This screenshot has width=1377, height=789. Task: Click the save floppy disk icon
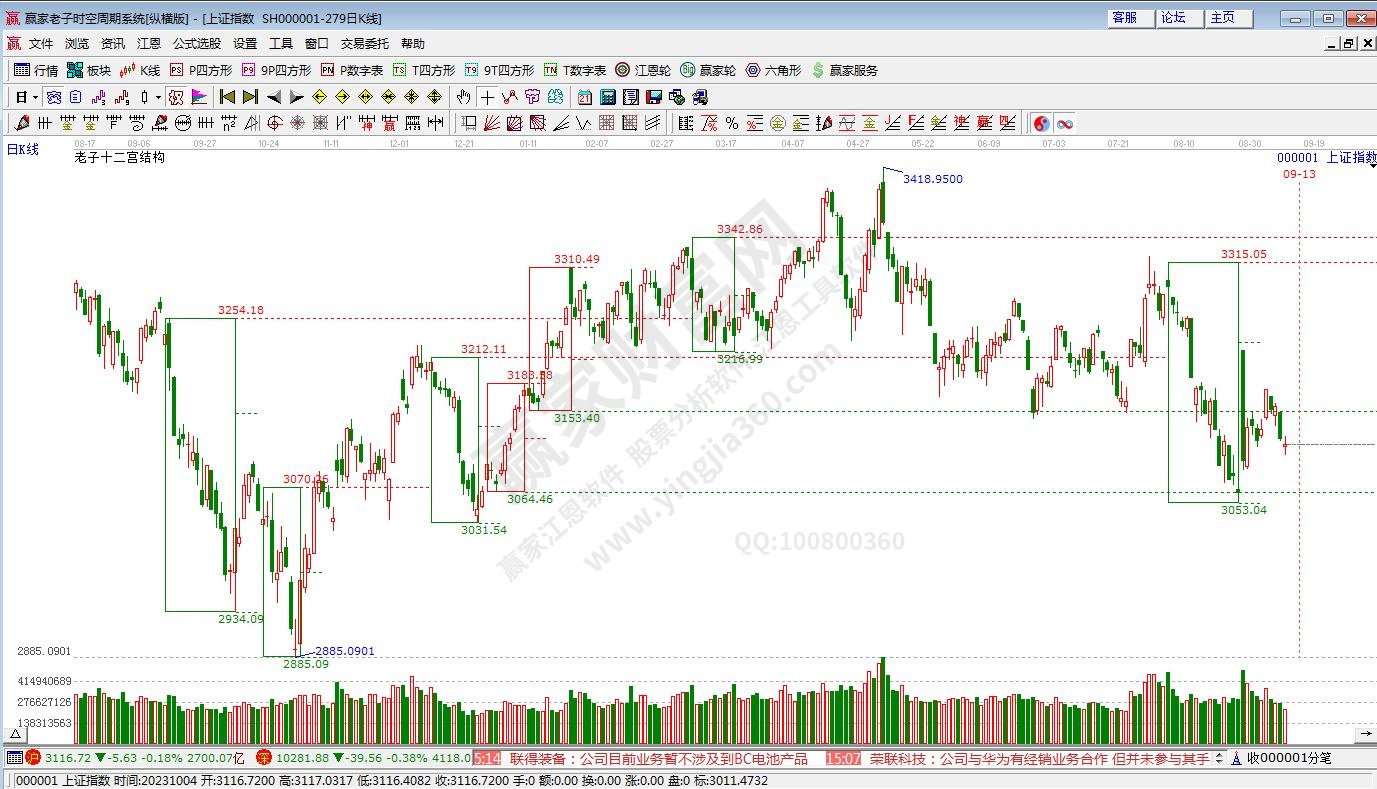click(x=653, y=97)
